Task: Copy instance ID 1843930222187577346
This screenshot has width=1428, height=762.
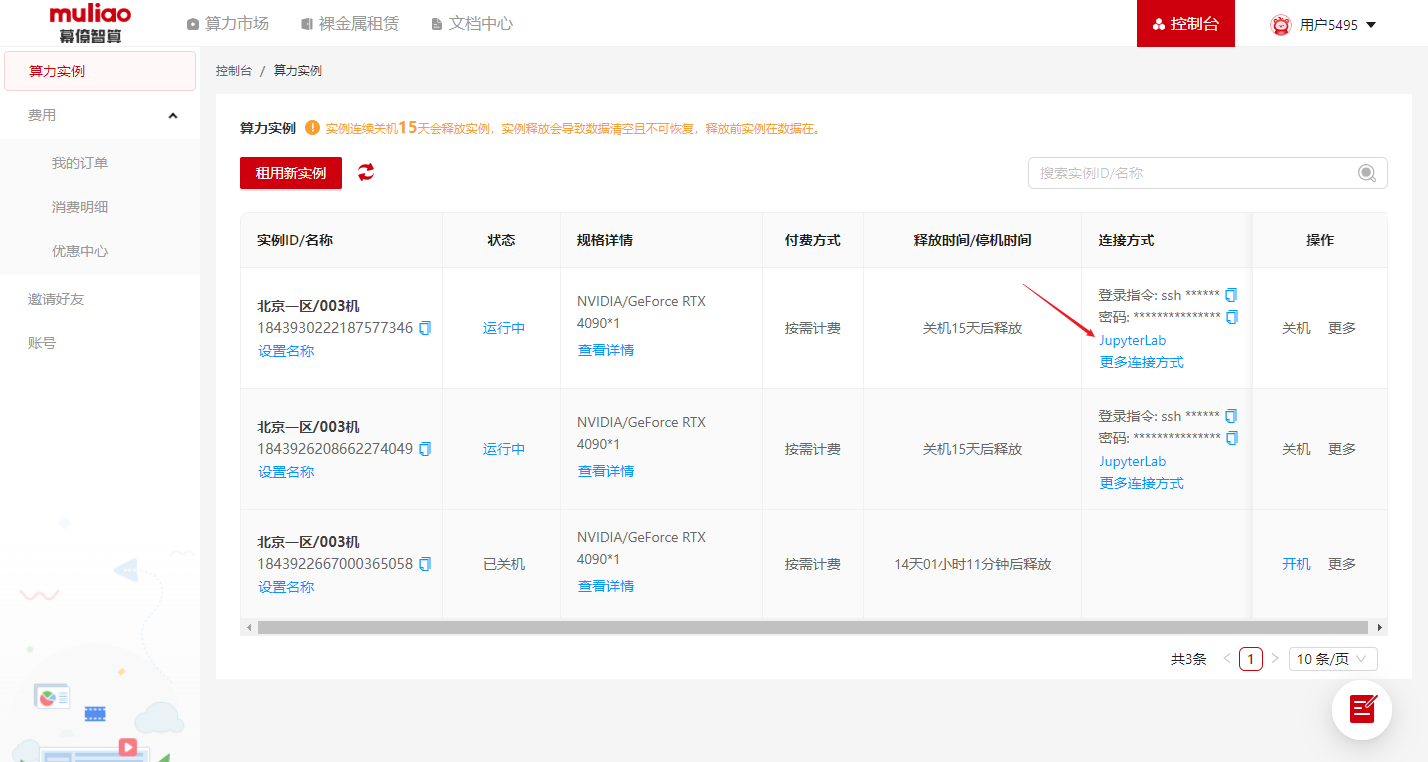Action: coord(425,328)
